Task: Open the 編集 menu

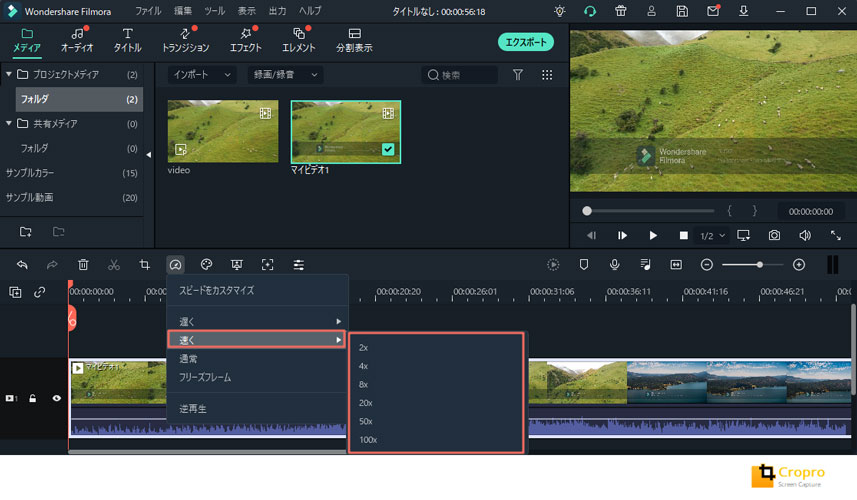Action: [183, 11]
